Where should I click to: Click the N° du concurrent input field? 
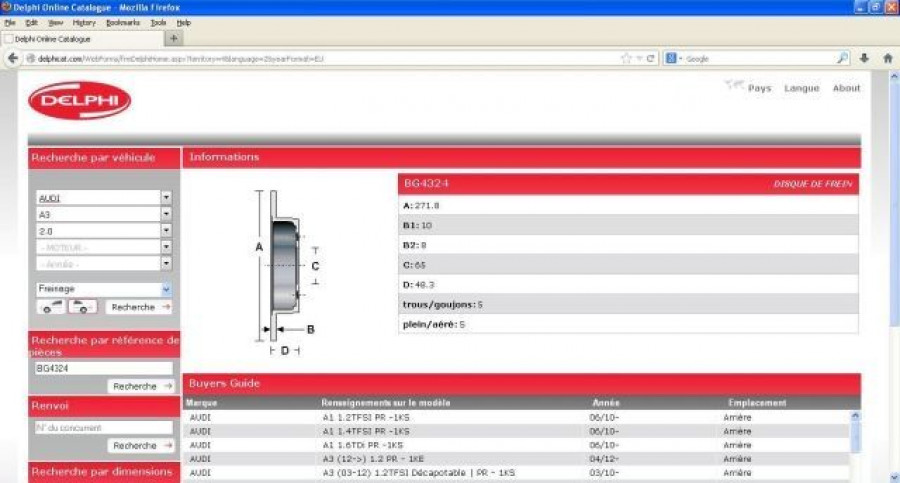(x=103, y=428)
